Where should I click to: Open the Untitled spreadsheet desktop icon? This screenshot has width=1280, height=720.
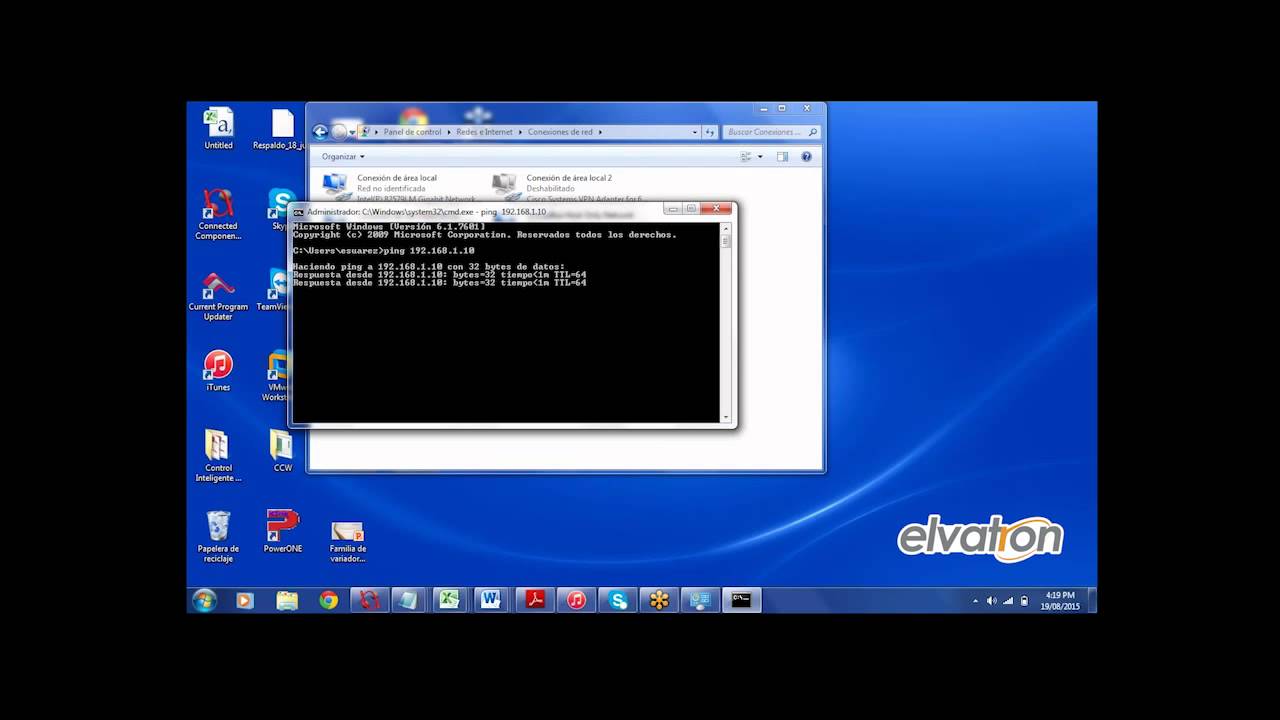point(218,129)
